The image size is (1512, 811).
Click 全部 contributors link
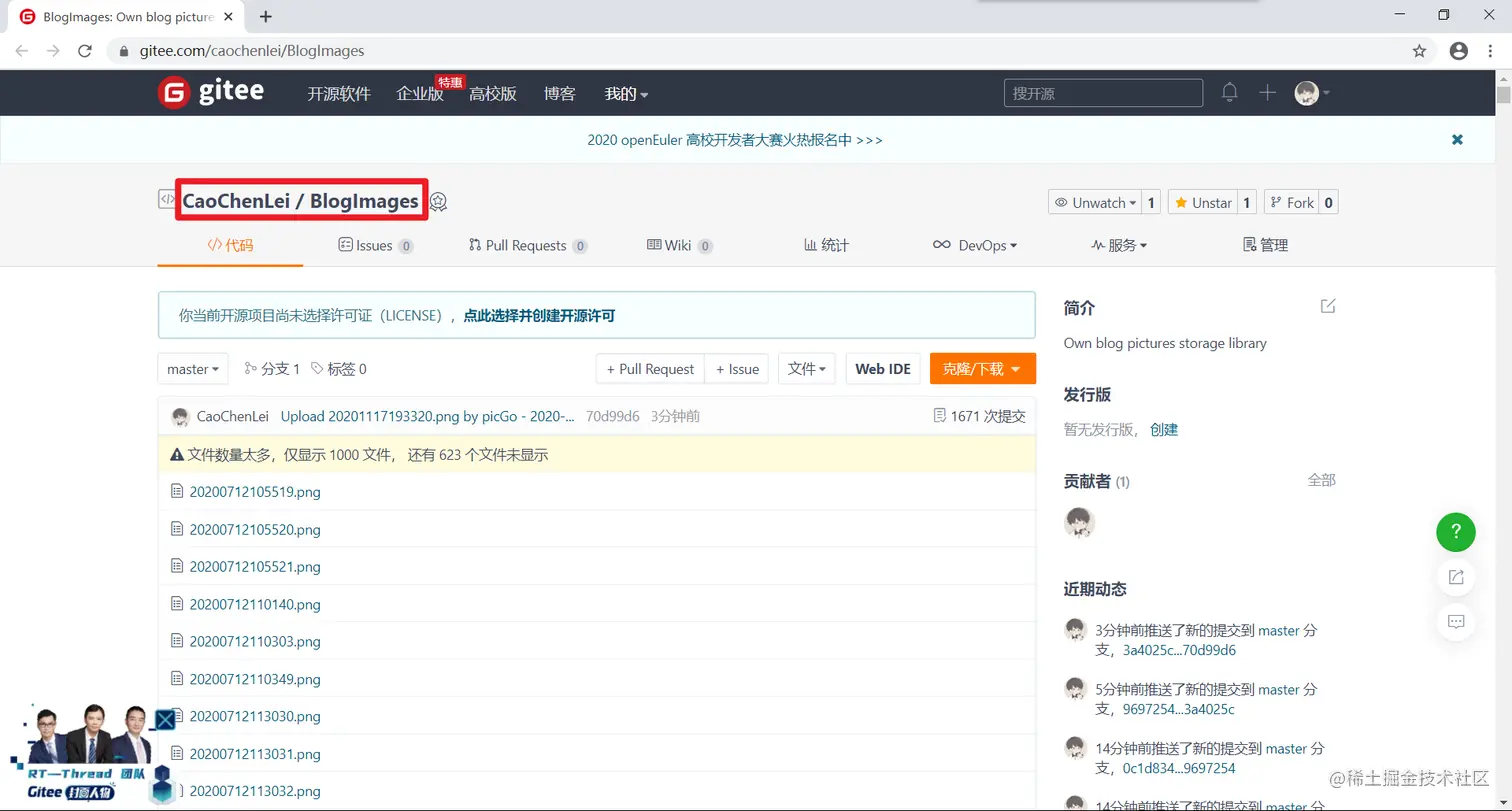1321,480
